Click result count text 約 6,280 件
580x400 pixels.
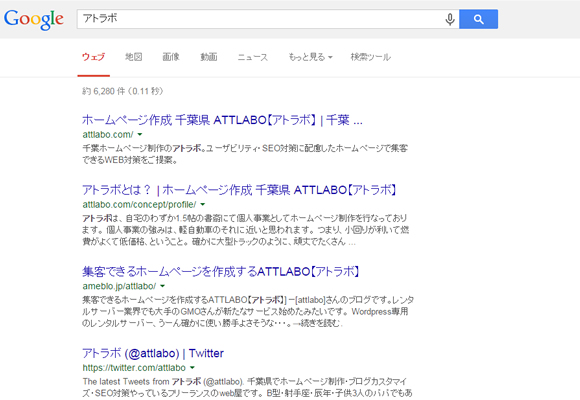pyautogui.click(x=122, y=91)
